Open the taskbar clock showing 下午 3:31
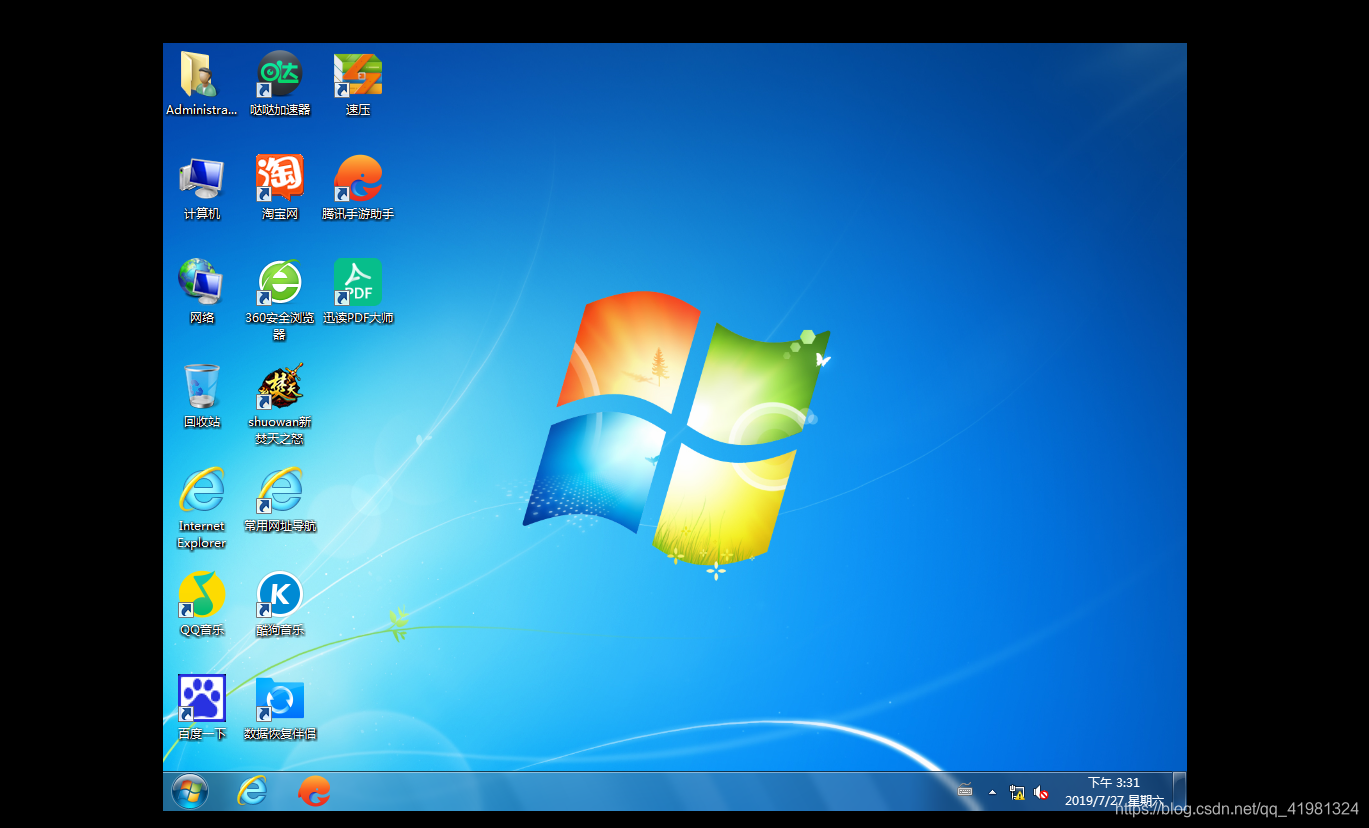This screenshot has height=828, width=1369. click(1114, 791)
